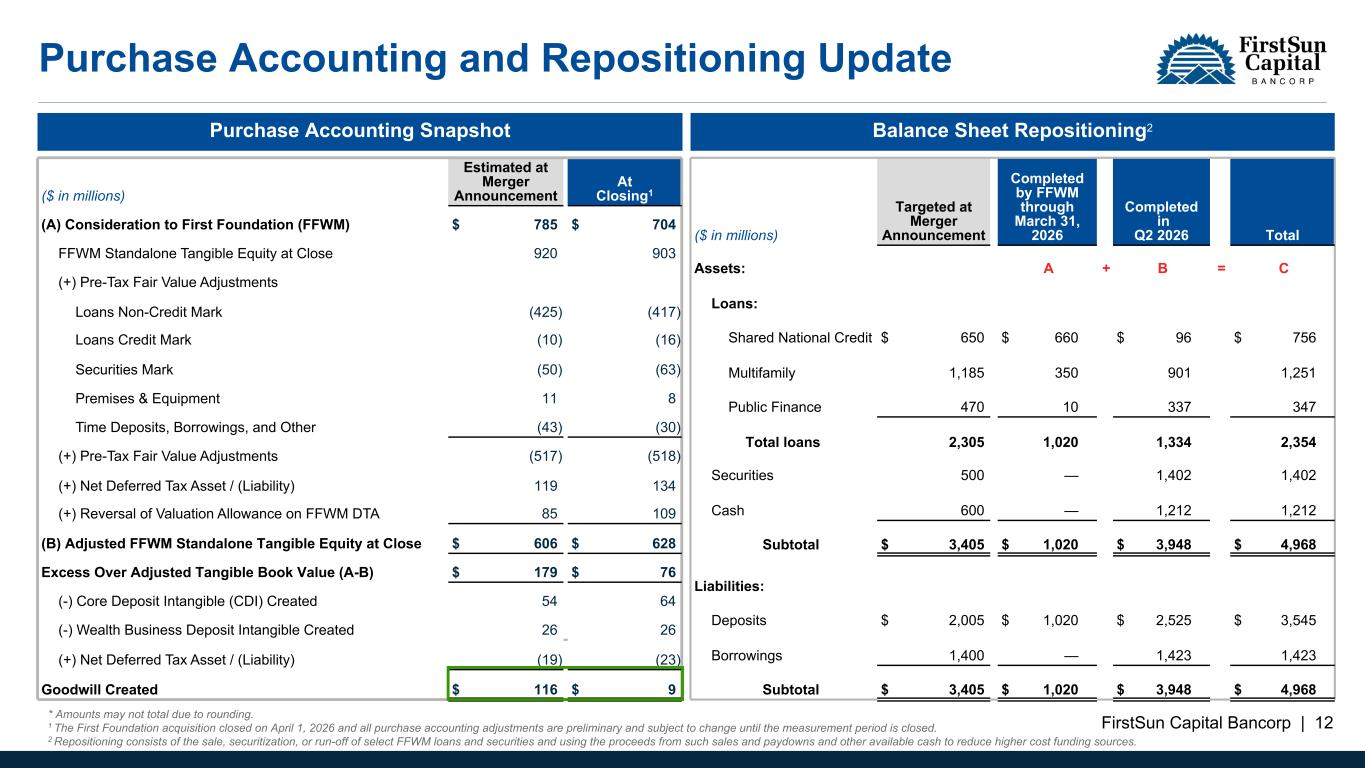Click the (517) pre-tax fair value total
Viewport: 1365px width, 768px height.
coord(545,456)
